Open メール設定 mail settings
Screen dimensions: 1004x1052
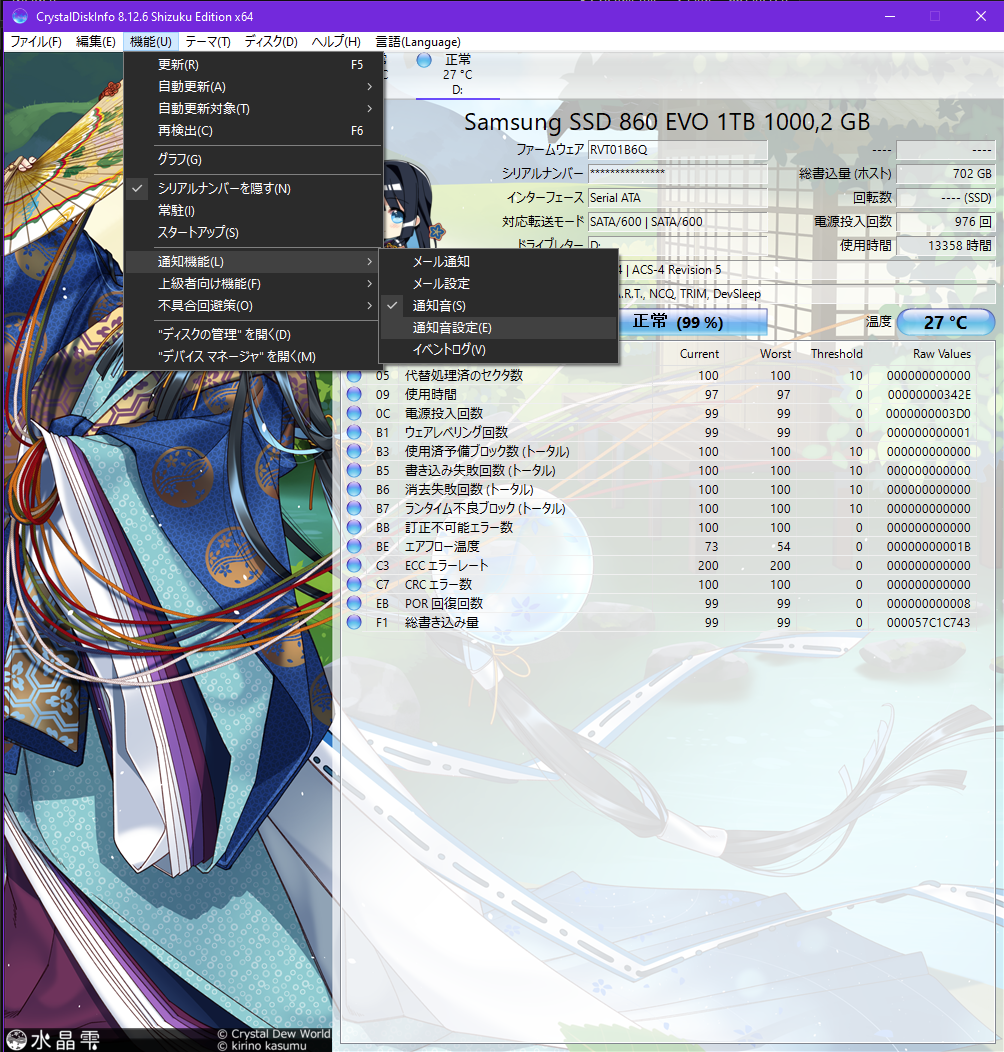[x=498, y=284]
